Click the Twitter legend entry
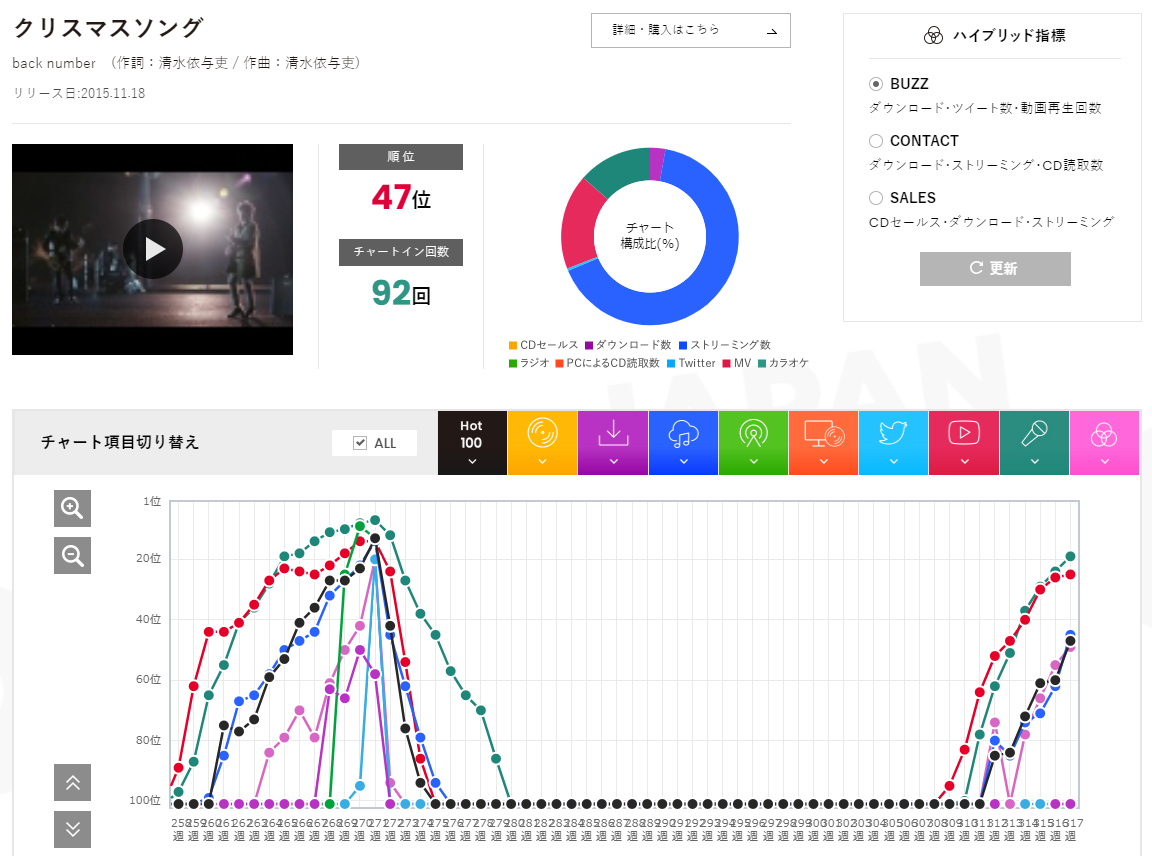 pos(691,363)
